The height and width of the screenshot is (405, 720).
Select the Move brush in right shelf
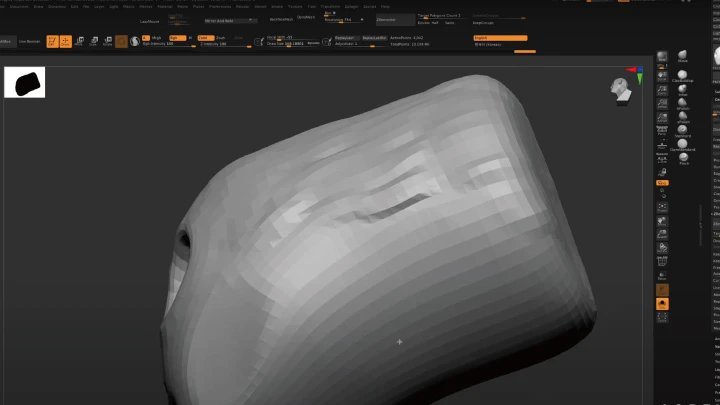[x=682, y=56]
